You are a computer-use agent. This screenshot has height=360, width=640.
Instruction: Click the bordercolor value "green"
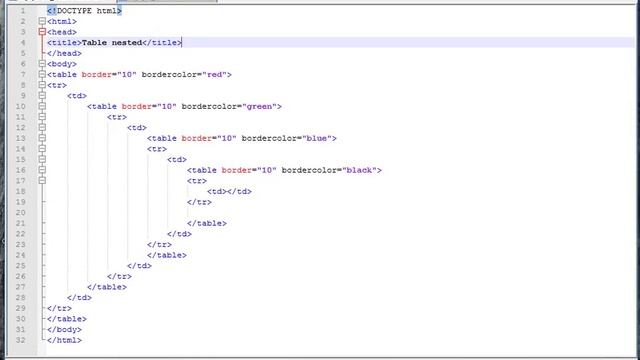point(259,106)
